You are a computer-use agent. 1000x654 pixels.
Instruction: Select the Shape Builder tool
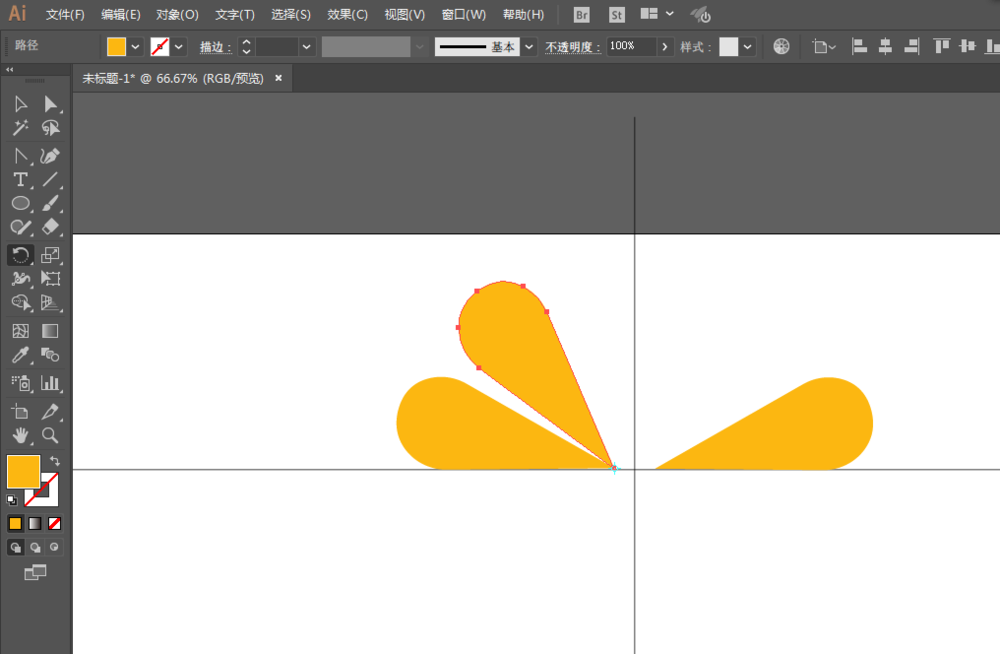point(20,303)
